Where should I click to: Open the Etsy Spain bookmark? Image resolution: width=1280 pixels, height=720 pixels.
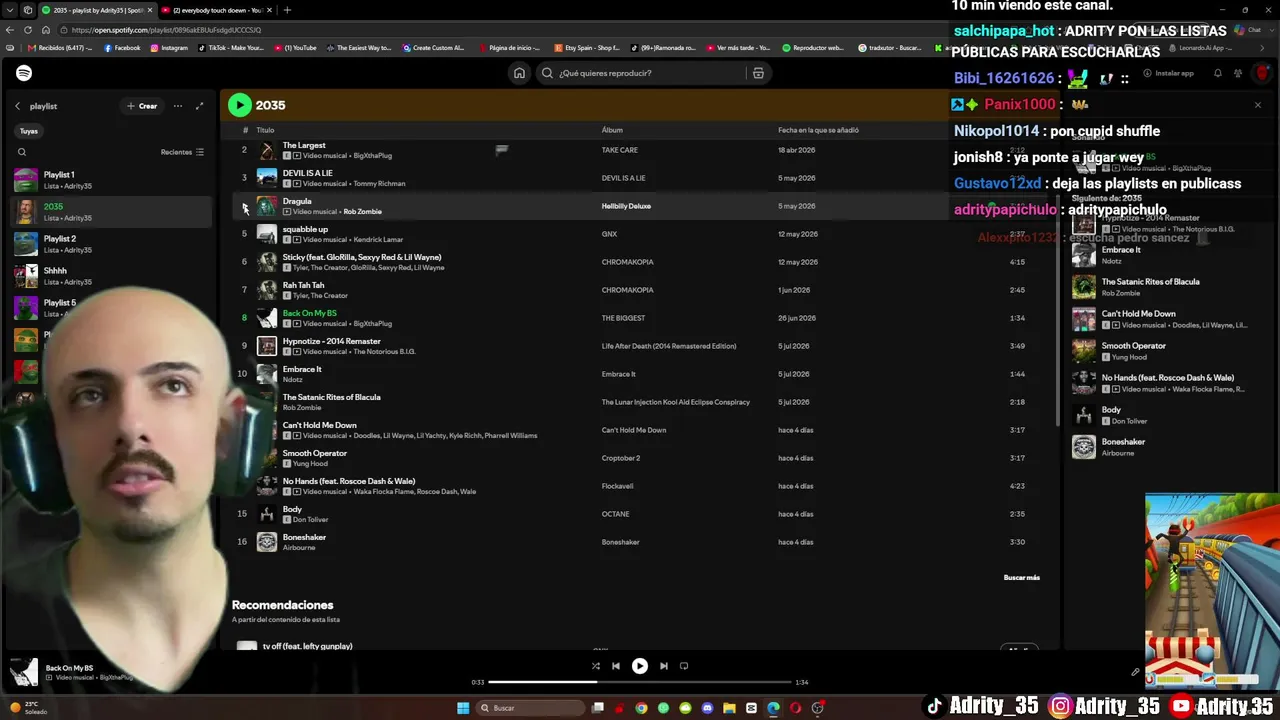click(x=588, y=47)
